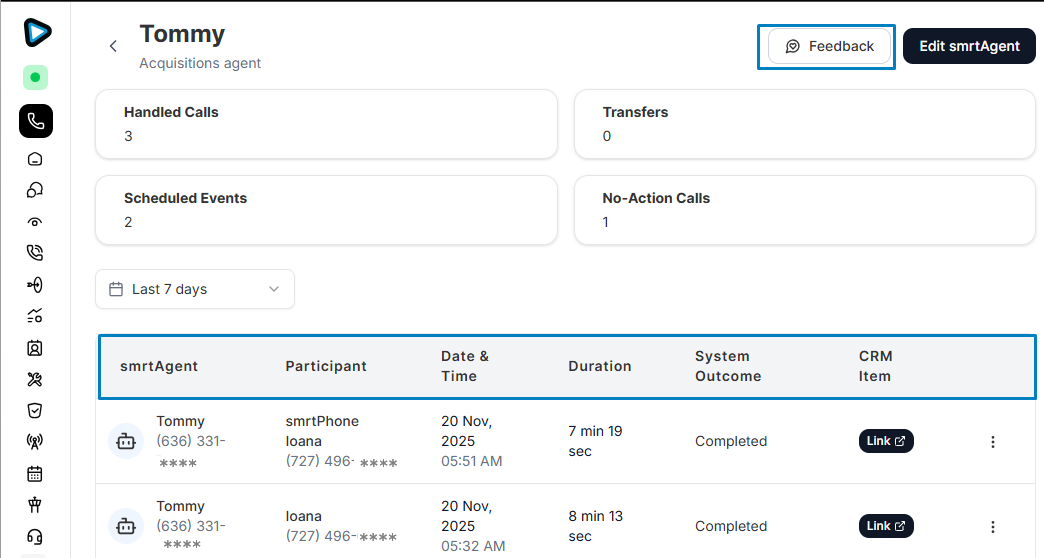The image size is (1044, 558).
Task: Select the Handled Calls stat card
Action: (326, 124)
